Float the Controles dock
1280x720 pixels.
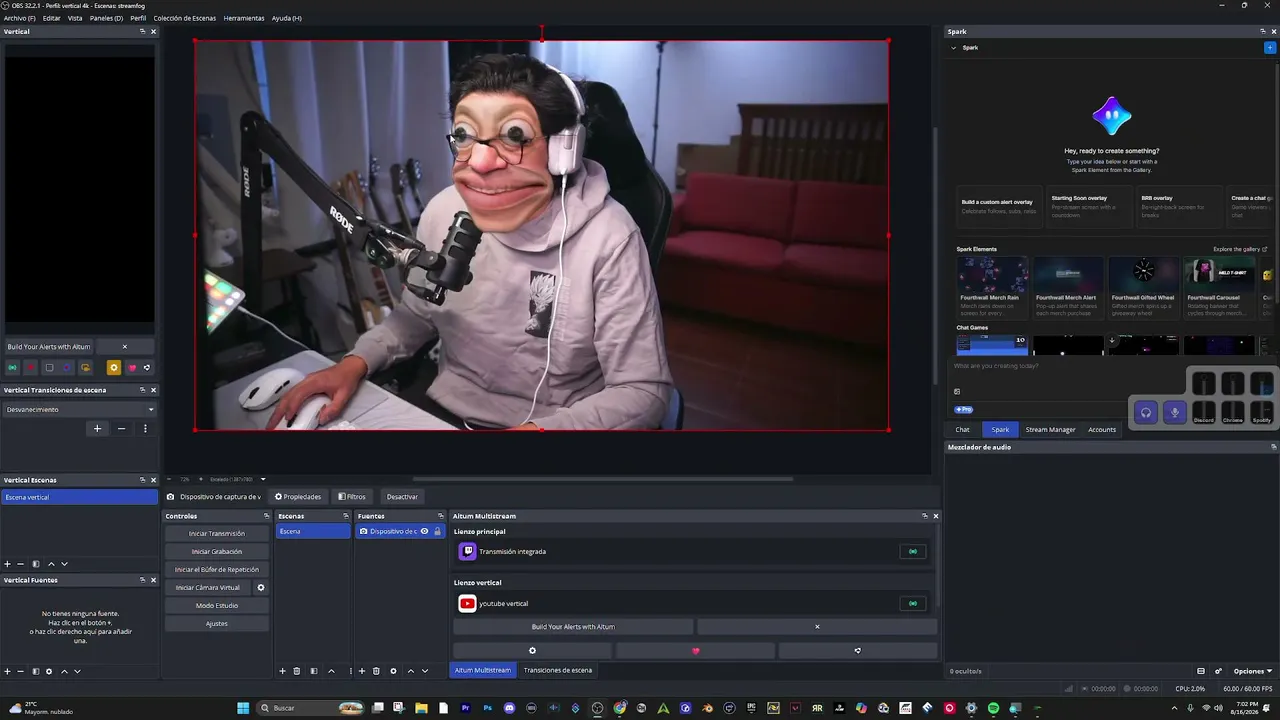coord(266,516)
